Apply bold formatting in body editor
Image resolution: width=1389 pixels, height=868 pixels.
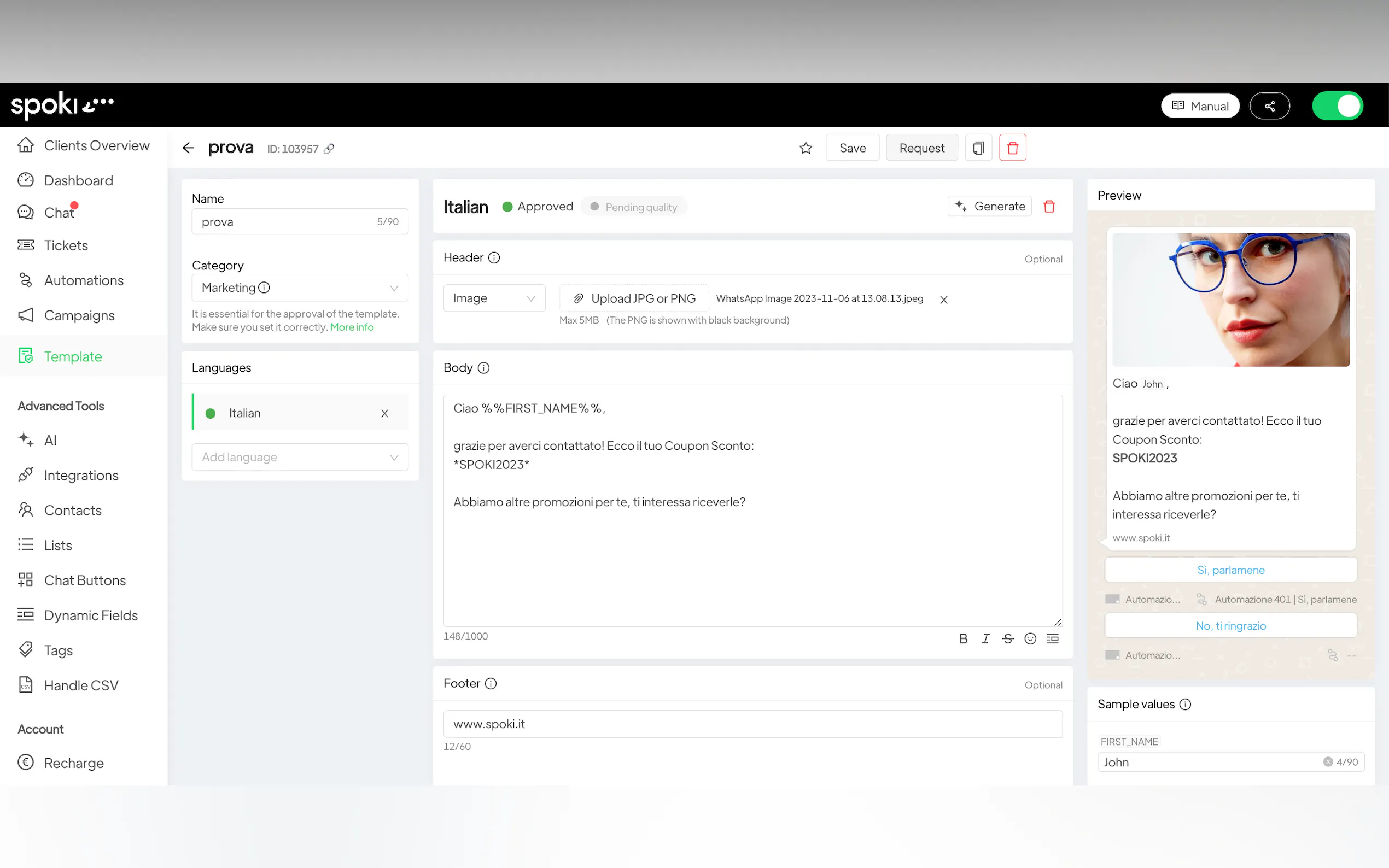963,638
